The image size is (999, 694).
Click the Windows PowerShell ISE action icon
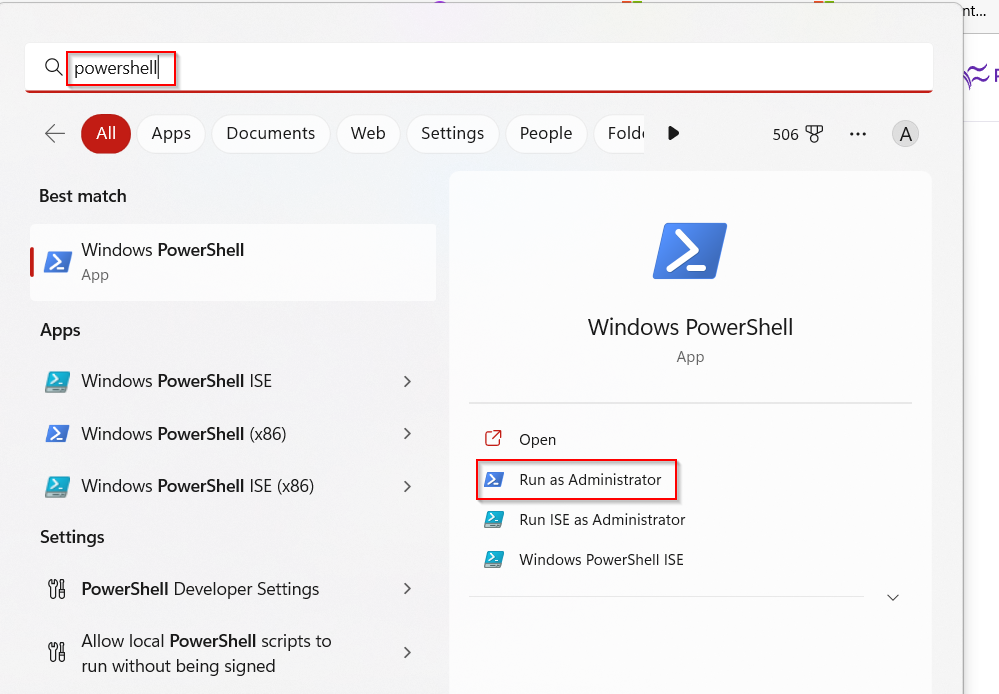tap(494, 560)
